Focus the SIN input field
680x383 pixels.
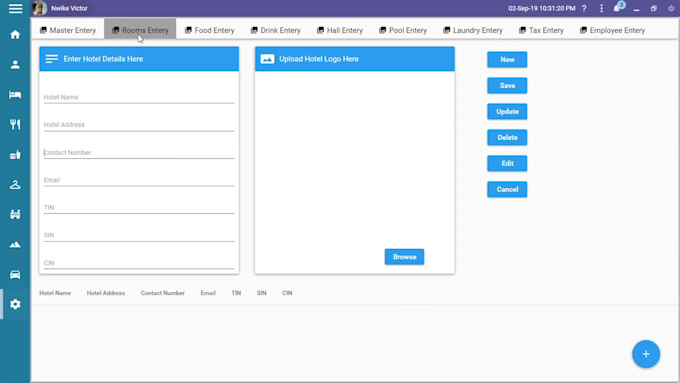tap(139, 235)
